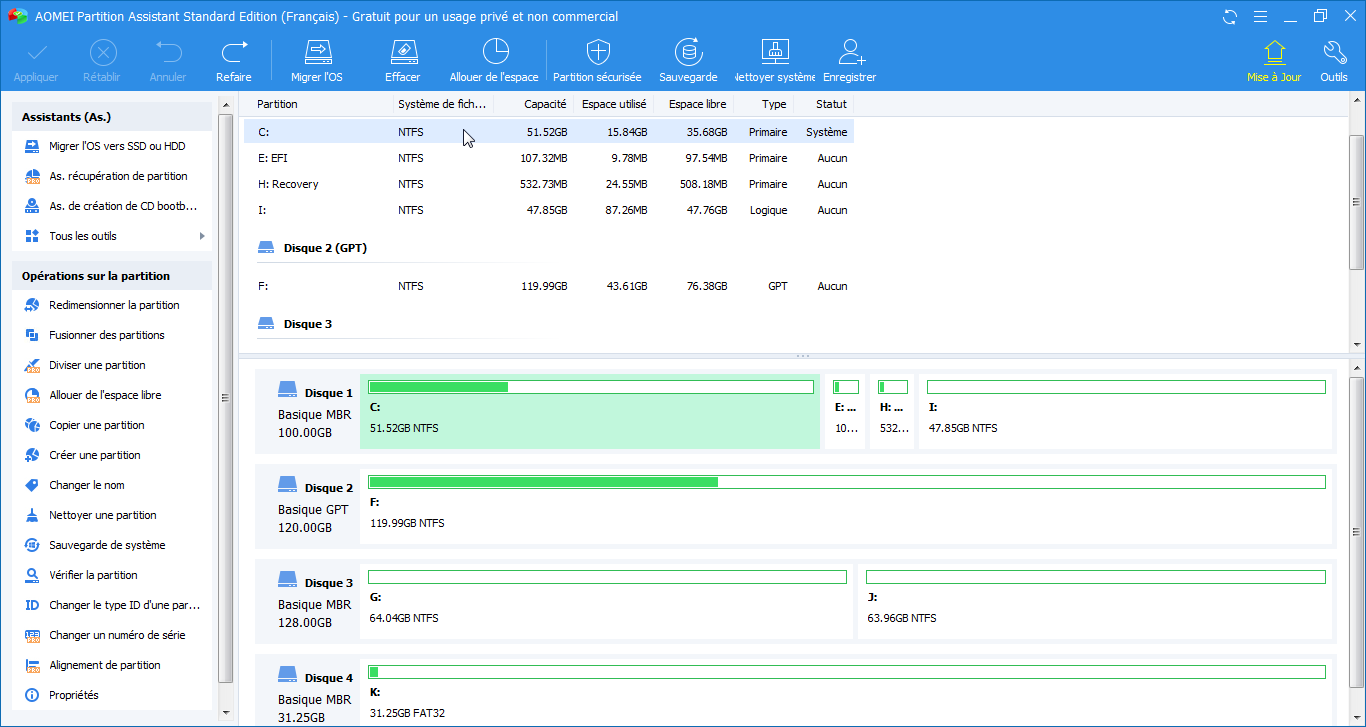1366x727 pixels.
Task: Click the refresh arrows icon in the title bar
Action: 1230,16
